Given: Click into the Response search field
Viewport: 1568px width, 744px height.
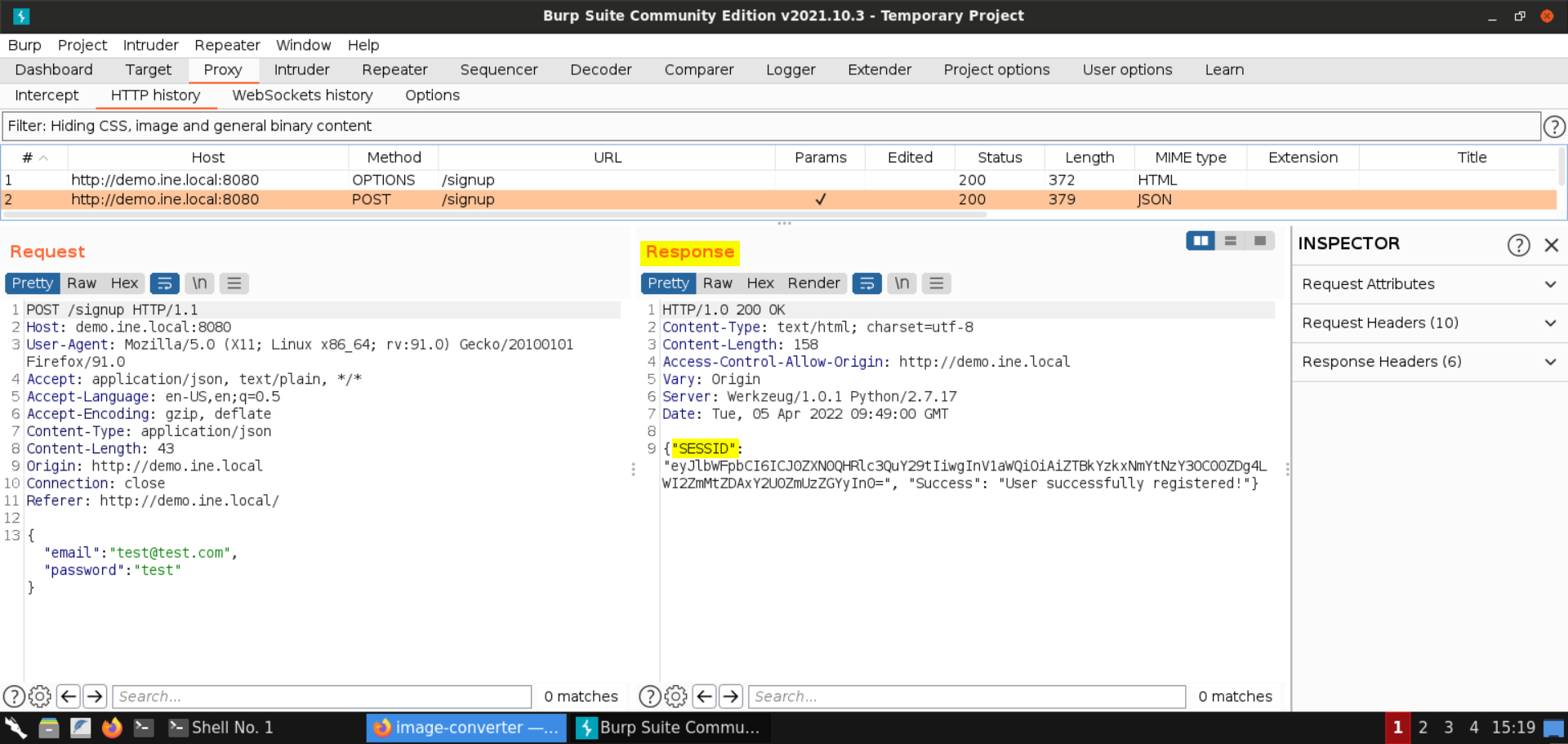Looking at the screenshot, I should (967, 697).
